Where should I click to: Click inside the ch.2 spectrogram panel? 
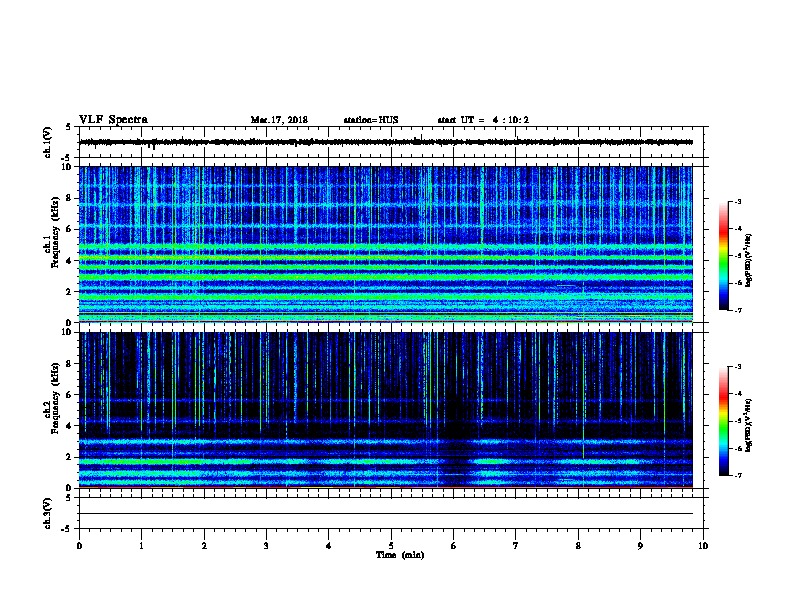386,410
